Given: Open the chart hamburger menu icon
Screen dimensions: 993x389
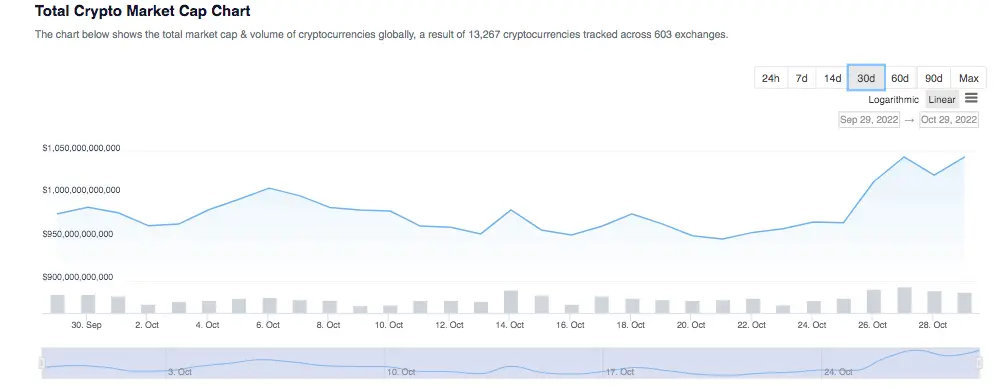Looking at the screenshot, I should click(x=971, y=98).
